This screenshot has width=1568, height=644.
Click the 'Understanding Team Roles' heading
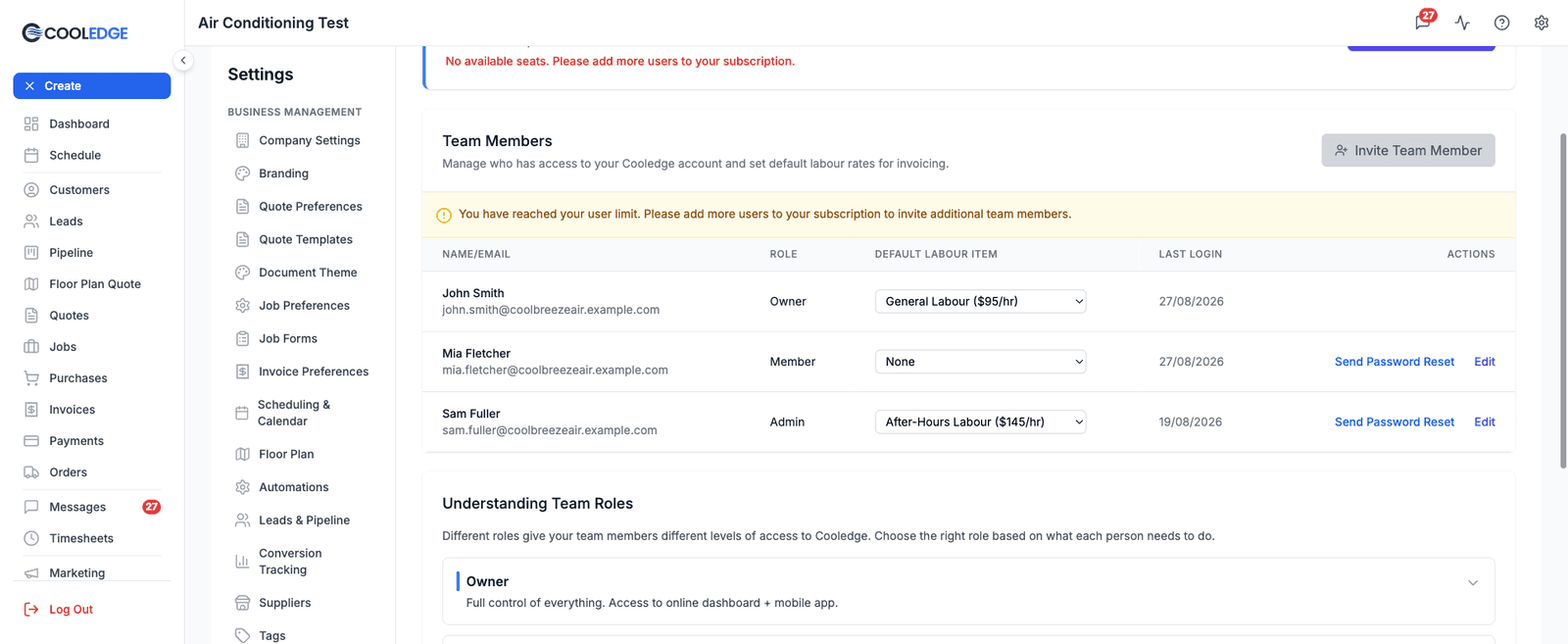pos(537,503)
